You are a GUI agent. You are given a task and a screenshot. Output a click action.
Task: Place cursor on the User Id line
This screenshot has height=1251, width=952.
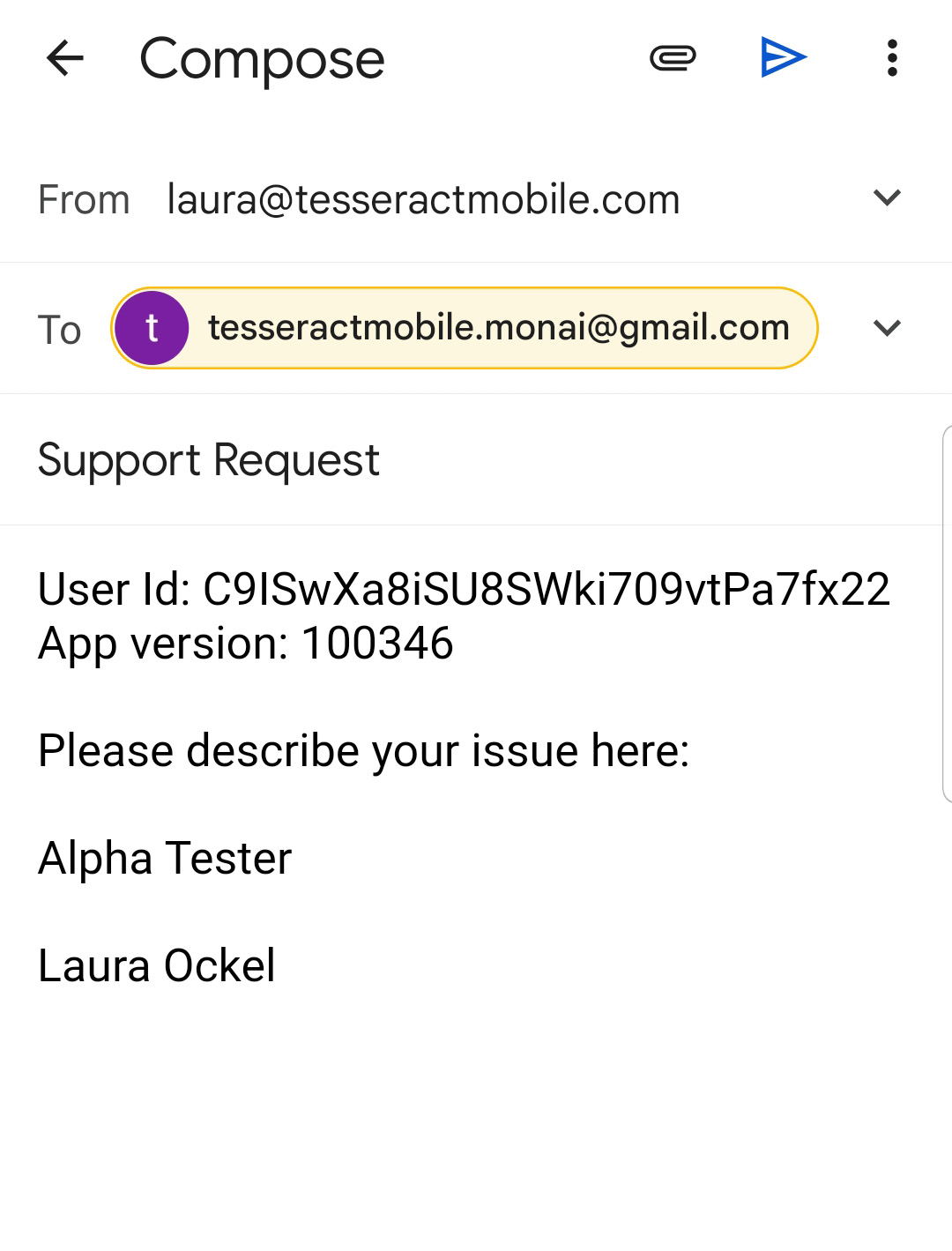[x=464, y=589]
